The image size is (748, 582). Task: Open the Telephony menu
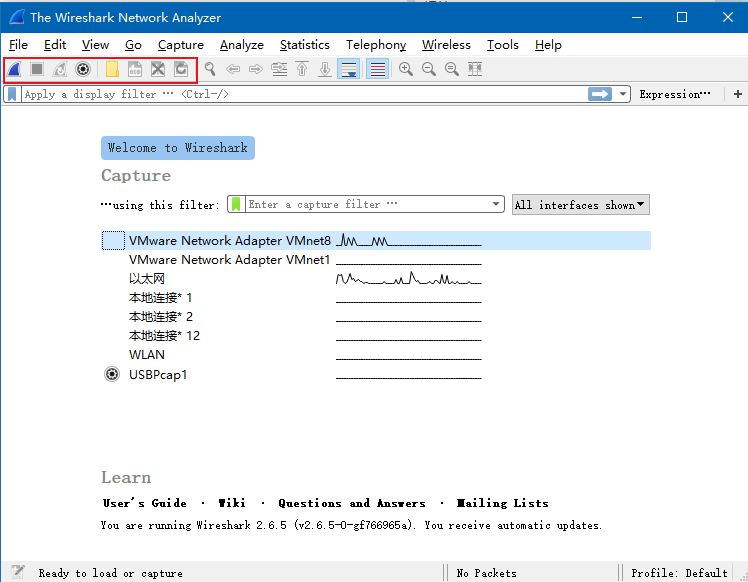(x=376, y=45)
